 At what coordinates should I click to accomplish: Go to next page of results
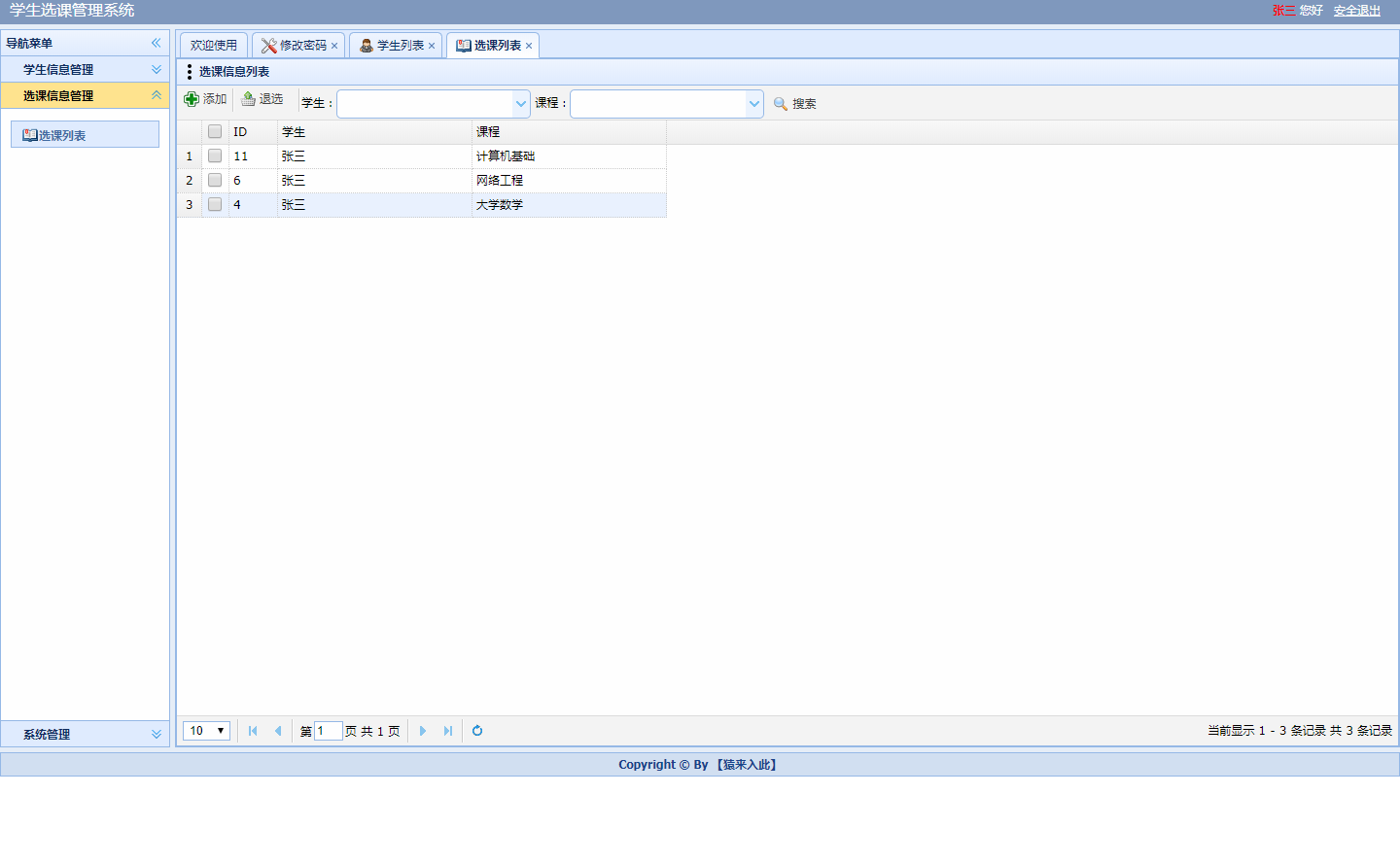423,731
